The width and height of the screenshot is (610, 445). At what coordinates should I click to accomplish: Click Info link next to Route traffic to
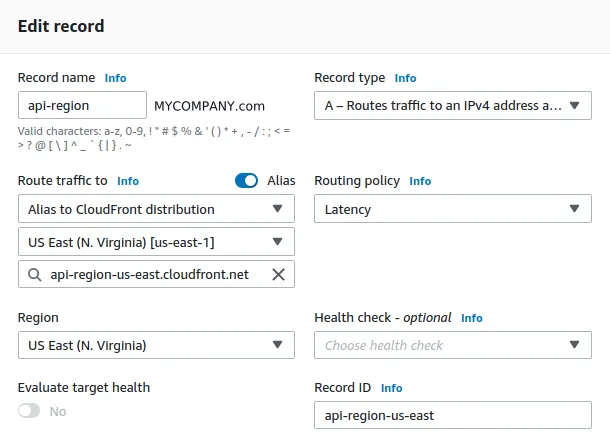point(128,182)
